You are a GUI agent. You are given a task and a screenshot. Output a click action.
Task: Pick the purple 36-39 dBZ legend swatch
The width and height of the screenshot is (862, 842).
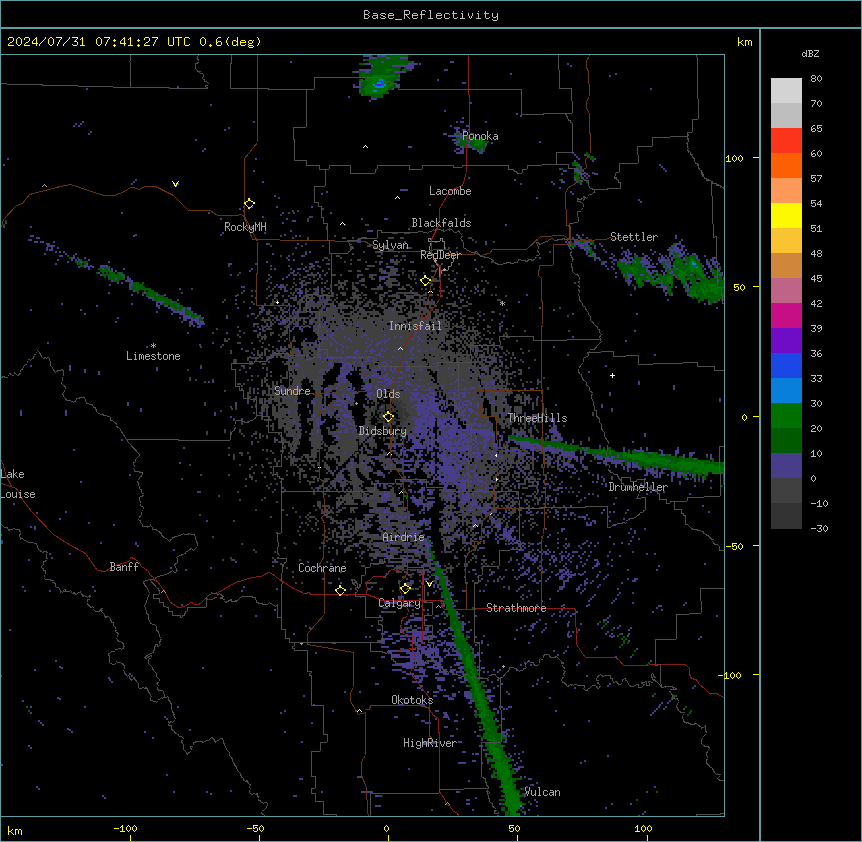786,341
